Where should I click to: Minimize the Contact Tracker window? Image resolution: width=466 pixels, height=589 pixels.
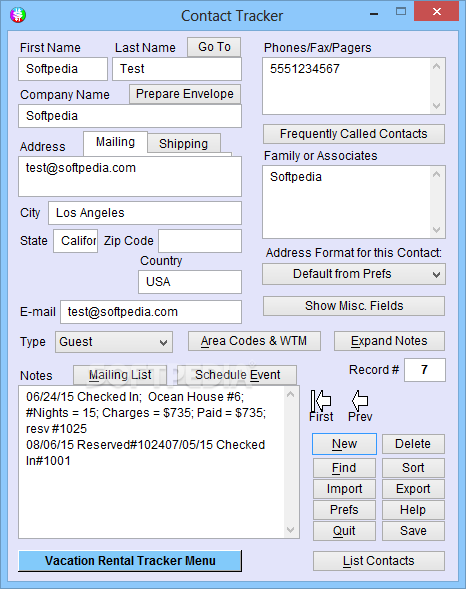(x=374, y=14)
